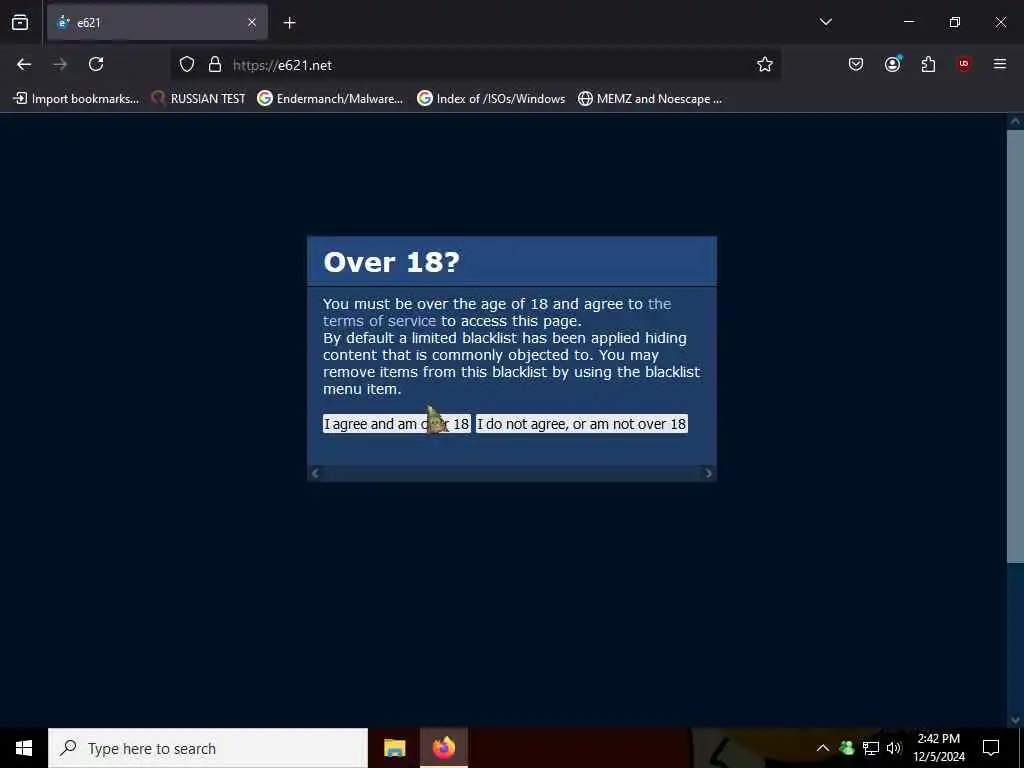Viewport: 1024px width, 768px height.
Task: Expand the list all tabs chevron
Action: point(825,22)
